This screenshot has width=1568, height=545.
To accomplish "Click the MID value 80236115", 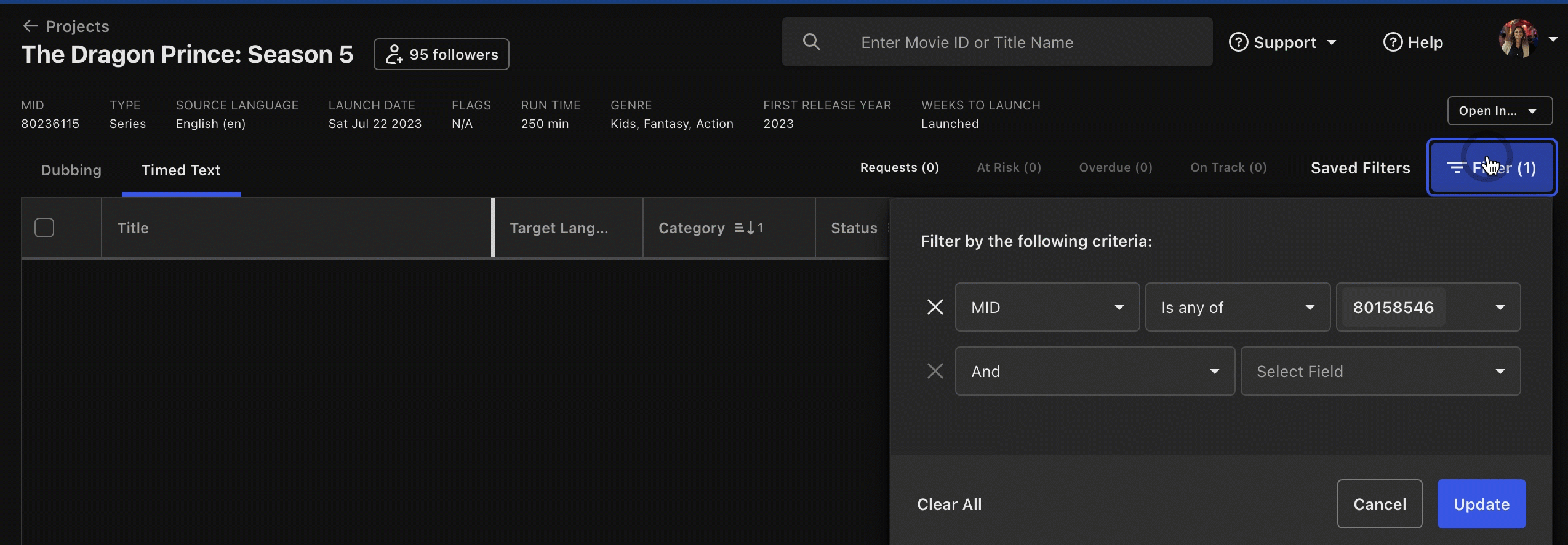I will [x=50, y=124].
